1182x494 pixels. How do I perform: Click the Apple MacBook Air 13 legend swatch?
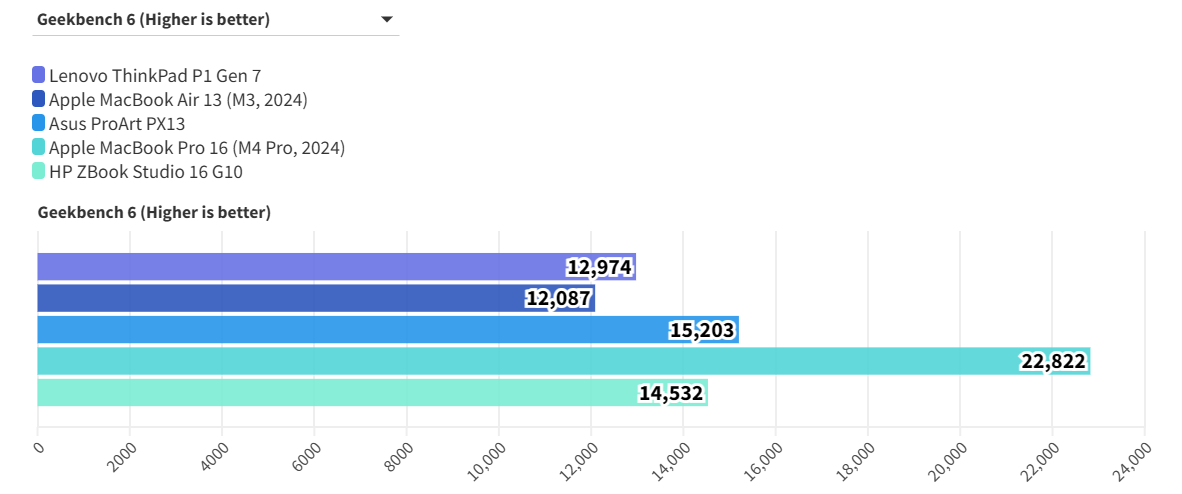(39, 99)
